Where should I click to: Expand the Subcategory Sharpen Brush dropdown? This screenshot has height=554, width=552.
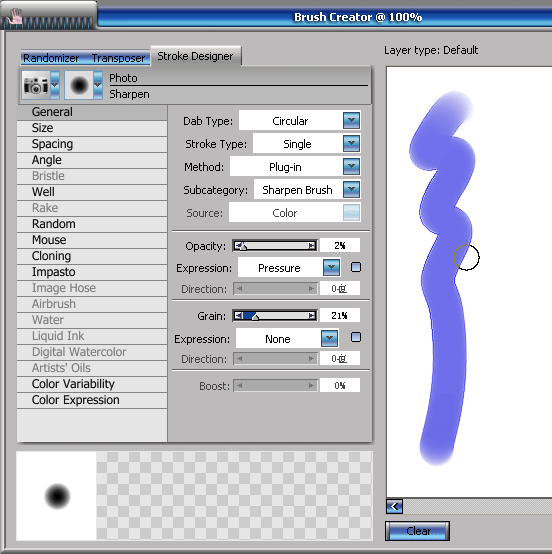pyautogui.click(x=351, y=189)
